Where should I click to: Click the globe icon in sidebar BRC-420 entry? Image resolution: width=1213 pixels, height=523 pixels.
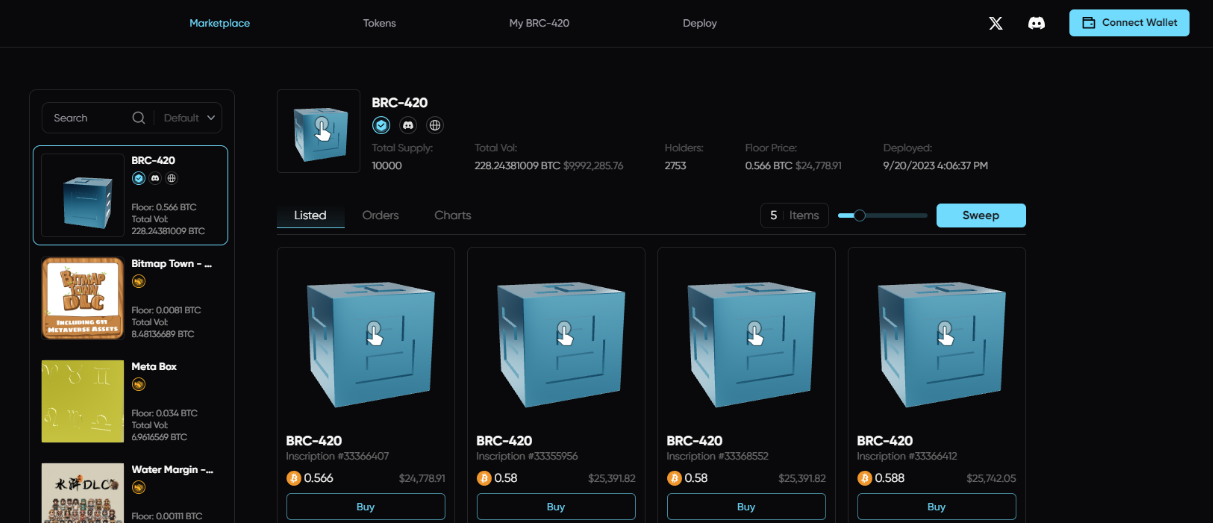(x=171, y=178)
